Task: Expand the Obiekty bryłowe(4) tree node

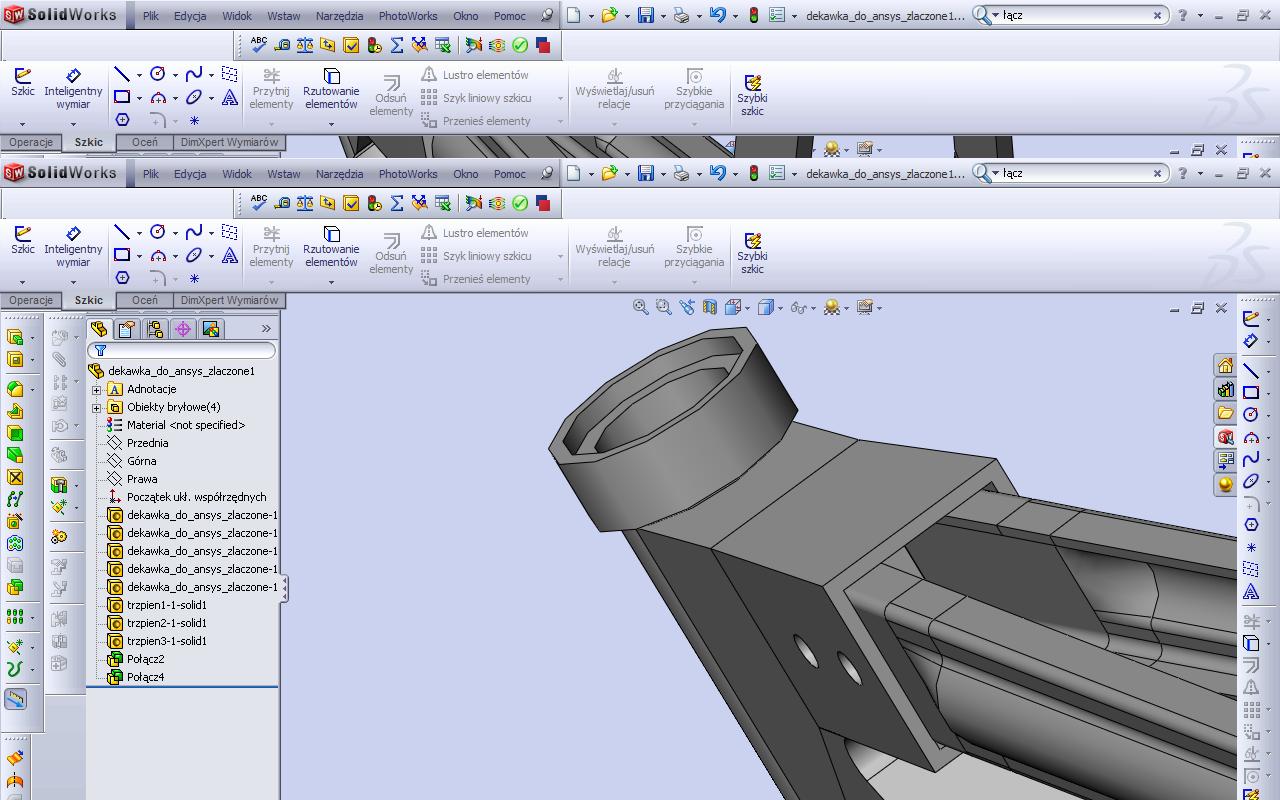Action: [97, 407]
